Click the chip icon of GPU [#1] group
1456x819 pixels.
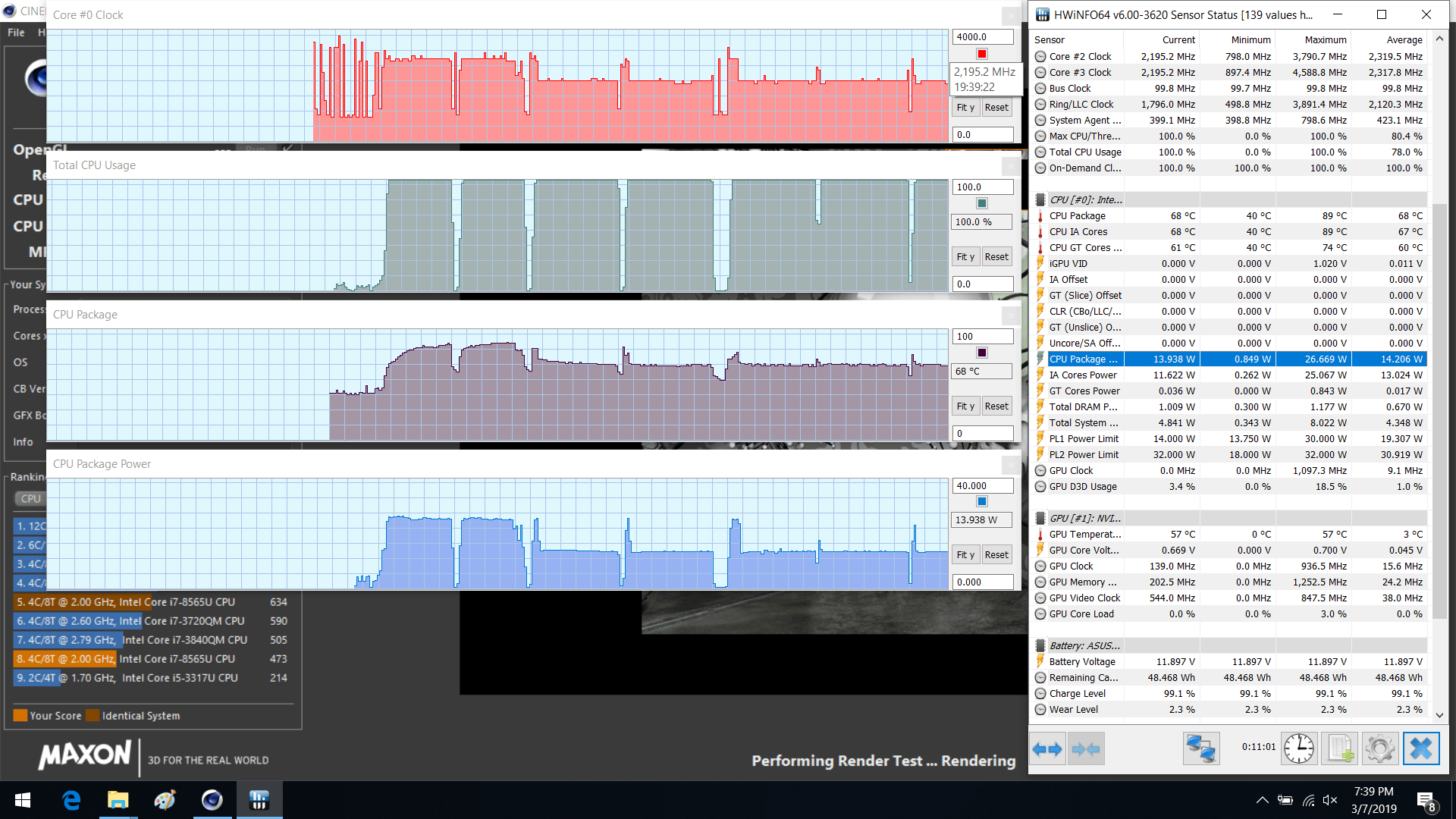click(1040, 519)
